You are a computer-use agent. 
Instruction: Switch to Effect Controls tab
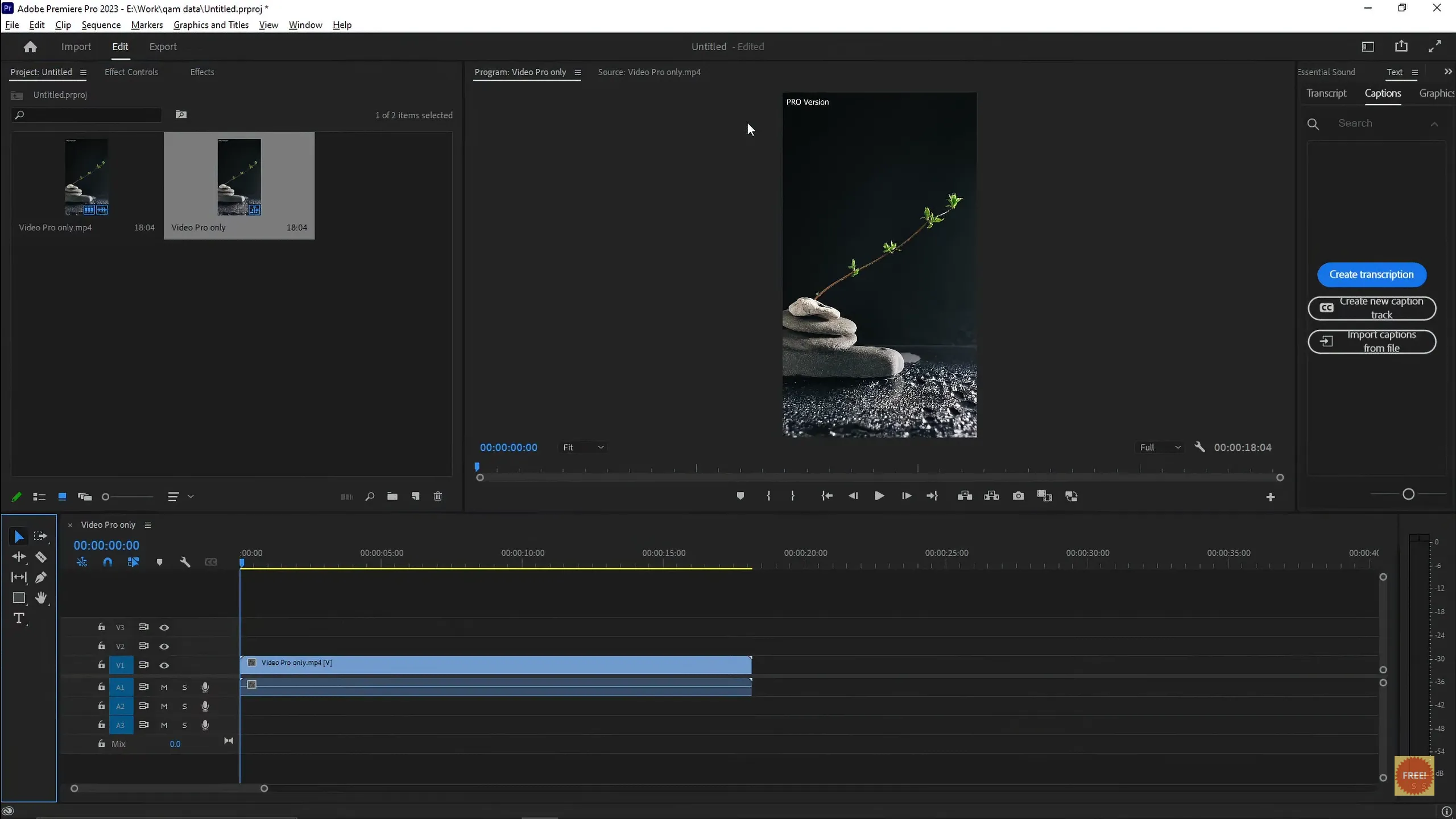(131, 72)
